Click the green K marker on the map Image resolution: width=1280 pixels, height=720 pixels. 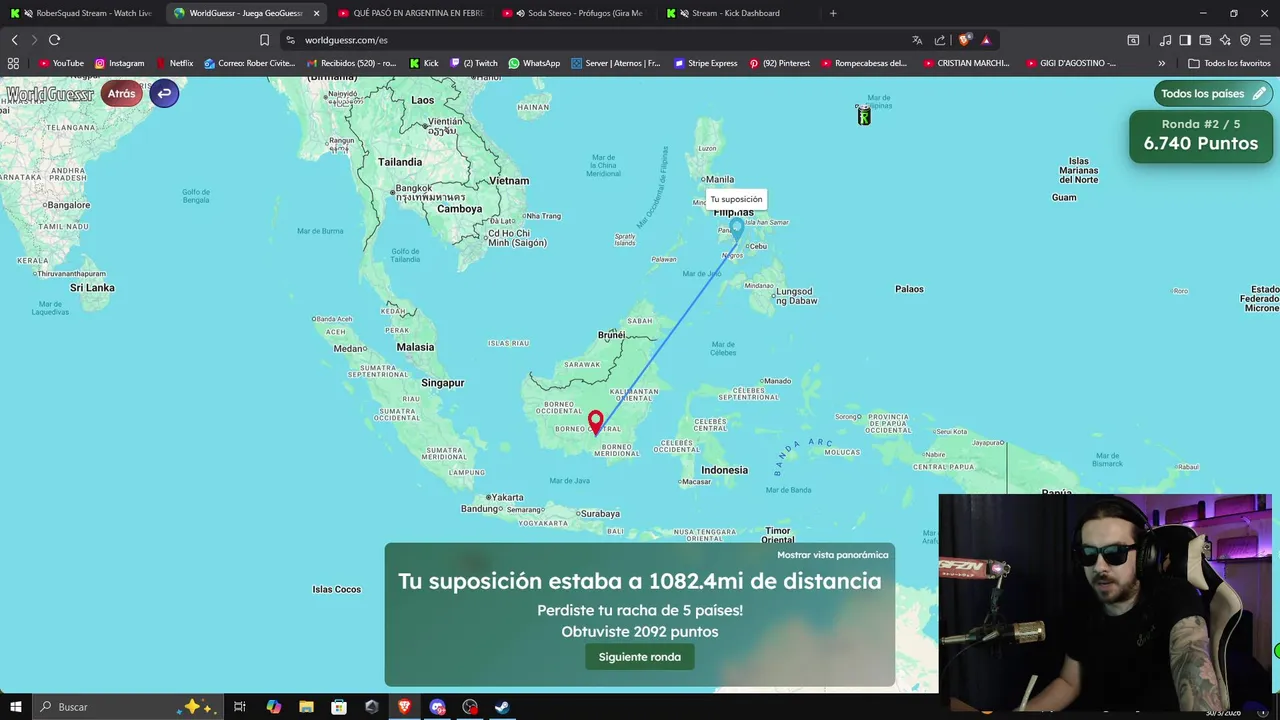[x=864, y=117]
